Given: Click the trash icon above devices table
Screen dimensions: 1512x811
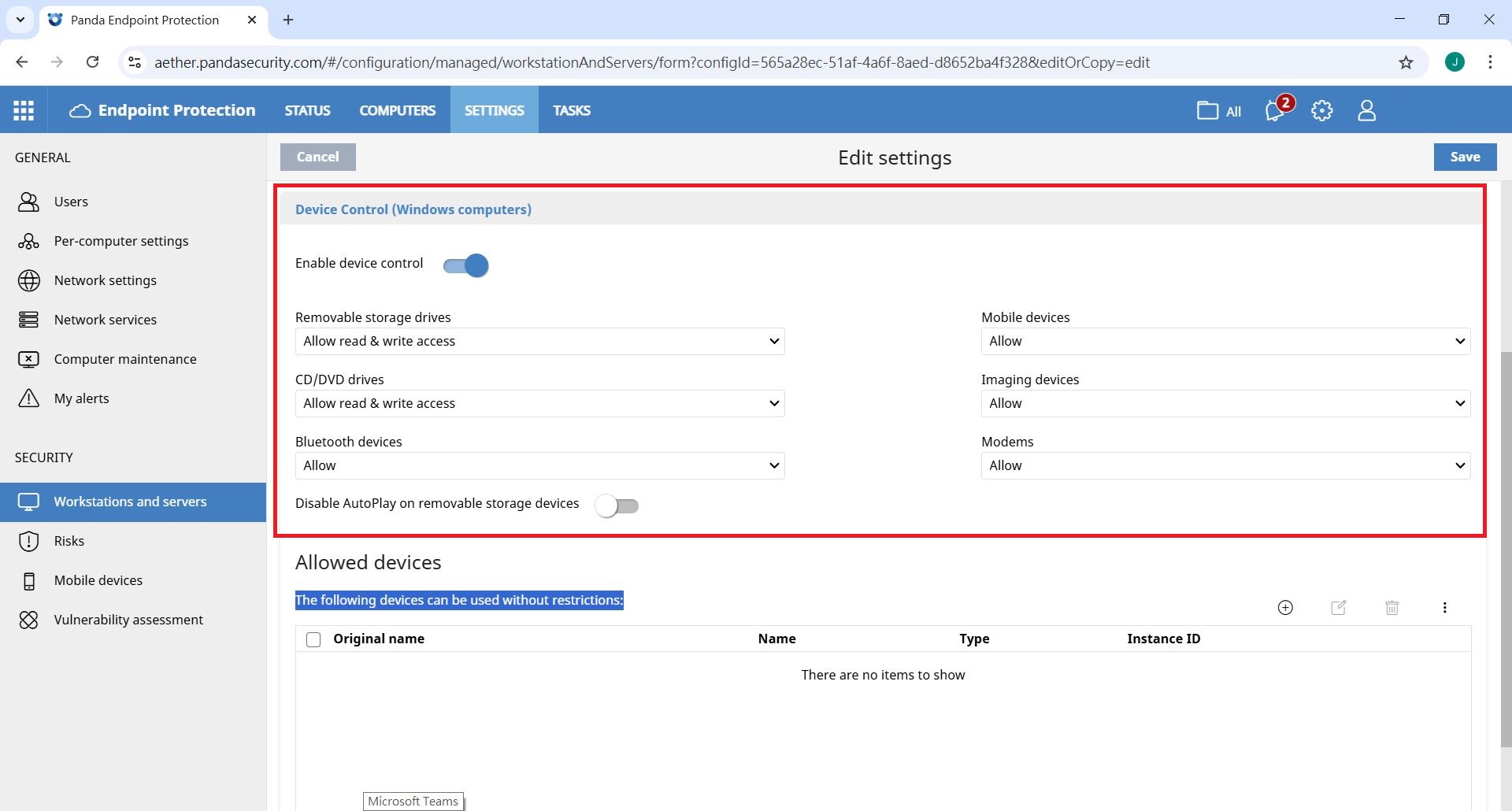Looking at the screenshot, I should coord(1392,607).
